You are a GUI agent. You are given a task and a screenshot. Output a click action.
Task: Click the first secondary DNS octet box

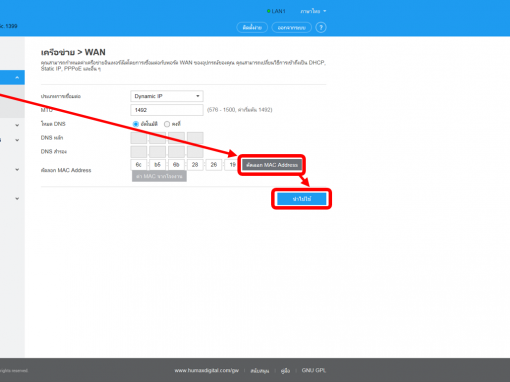(x=139, y=152)
